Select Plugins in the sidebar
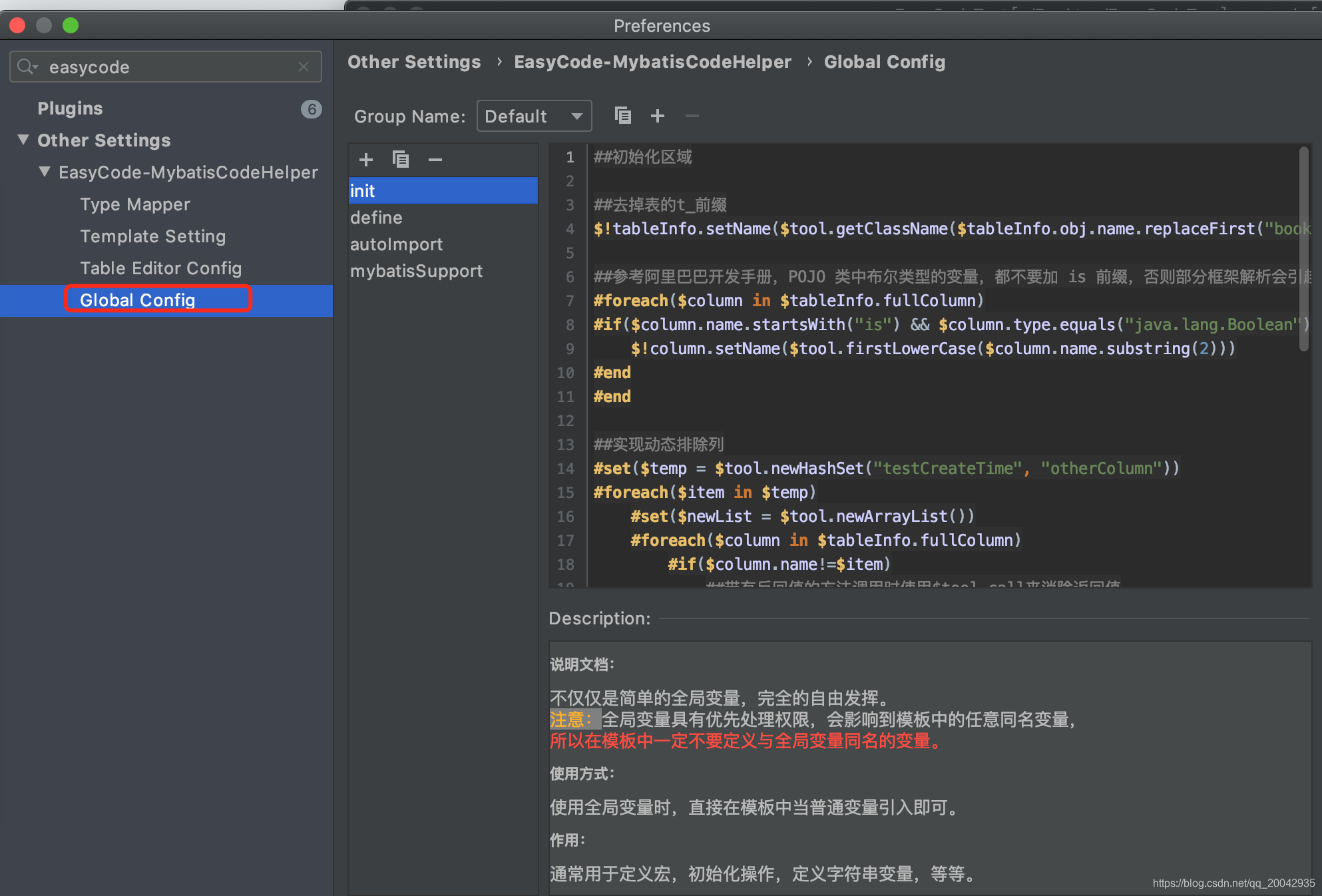 [x=70, y=108]
